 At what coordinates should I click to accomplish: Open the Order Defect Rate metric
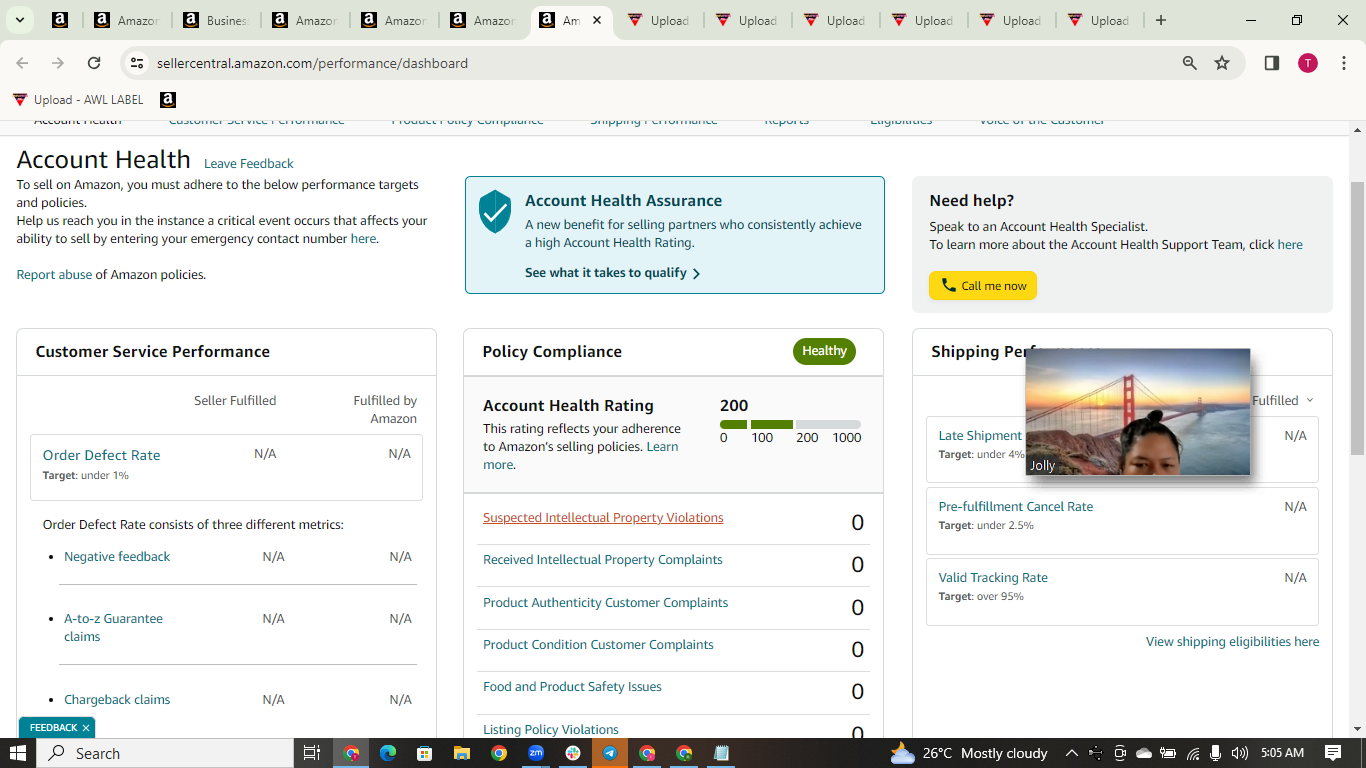(101, 455)
